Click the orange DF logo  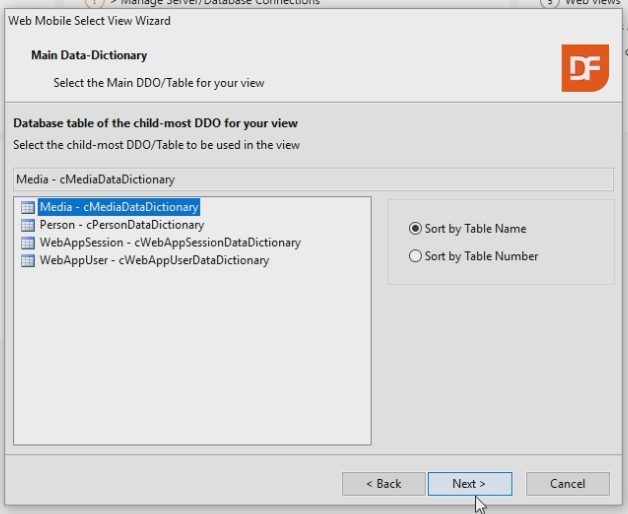[x=584, y=68]
